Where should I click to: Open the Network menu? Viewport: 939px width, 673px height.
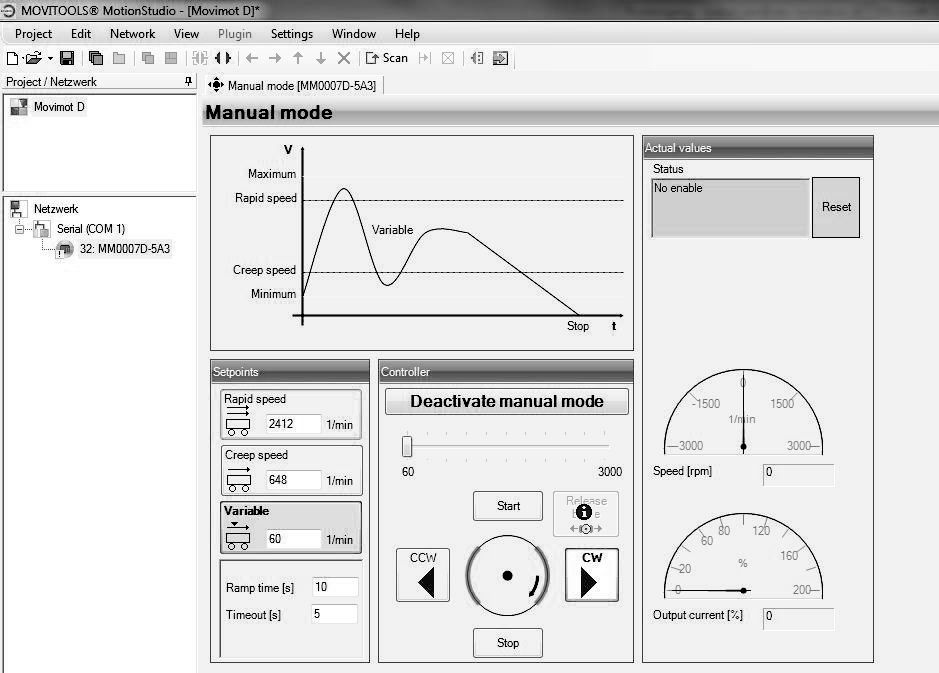[x=132, y=34]
